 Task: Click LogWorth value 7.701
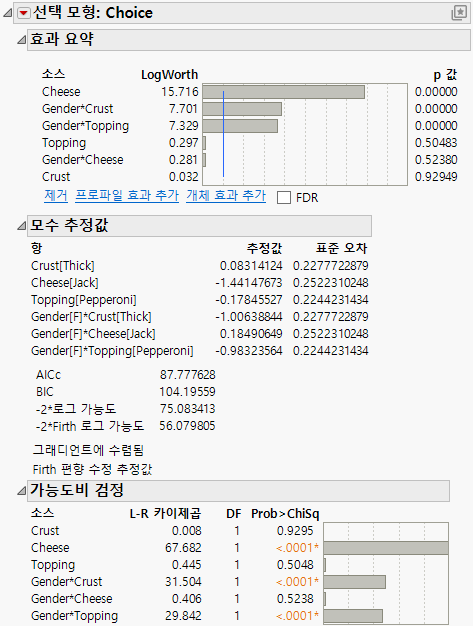[x=183, y=109]
